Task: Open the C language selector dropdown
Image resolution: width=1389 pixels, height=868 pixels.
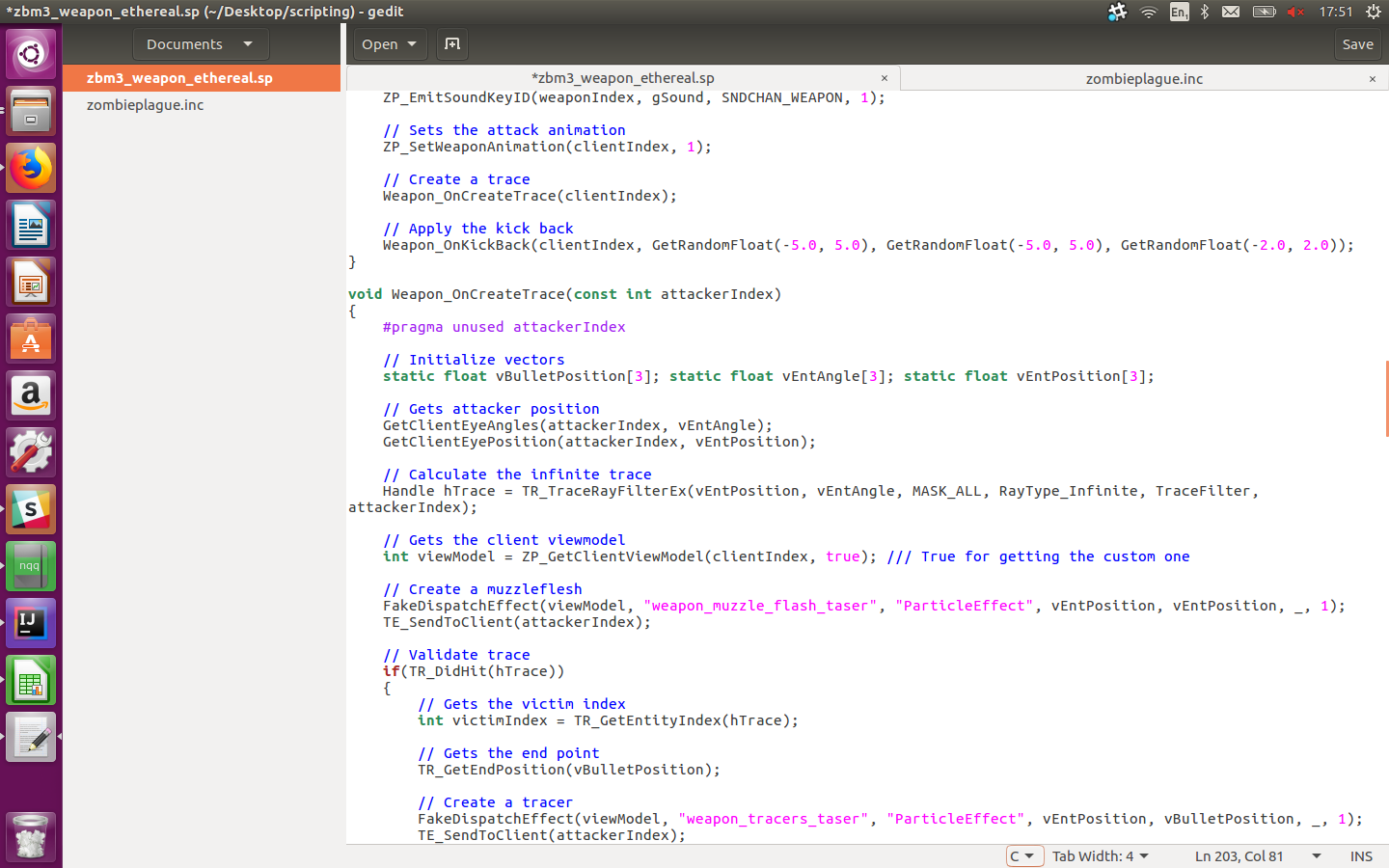Action: pos(1024,856)
